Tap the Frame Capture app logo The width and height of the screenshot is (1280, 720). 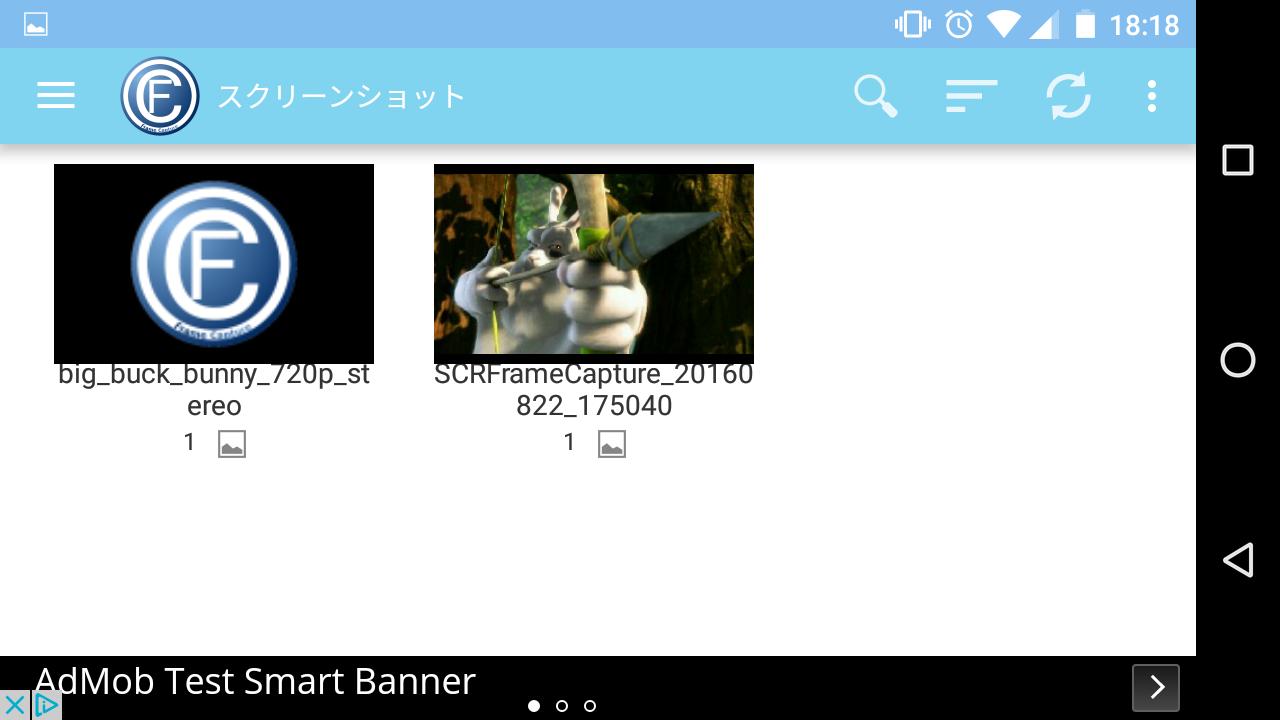(160, 96)
